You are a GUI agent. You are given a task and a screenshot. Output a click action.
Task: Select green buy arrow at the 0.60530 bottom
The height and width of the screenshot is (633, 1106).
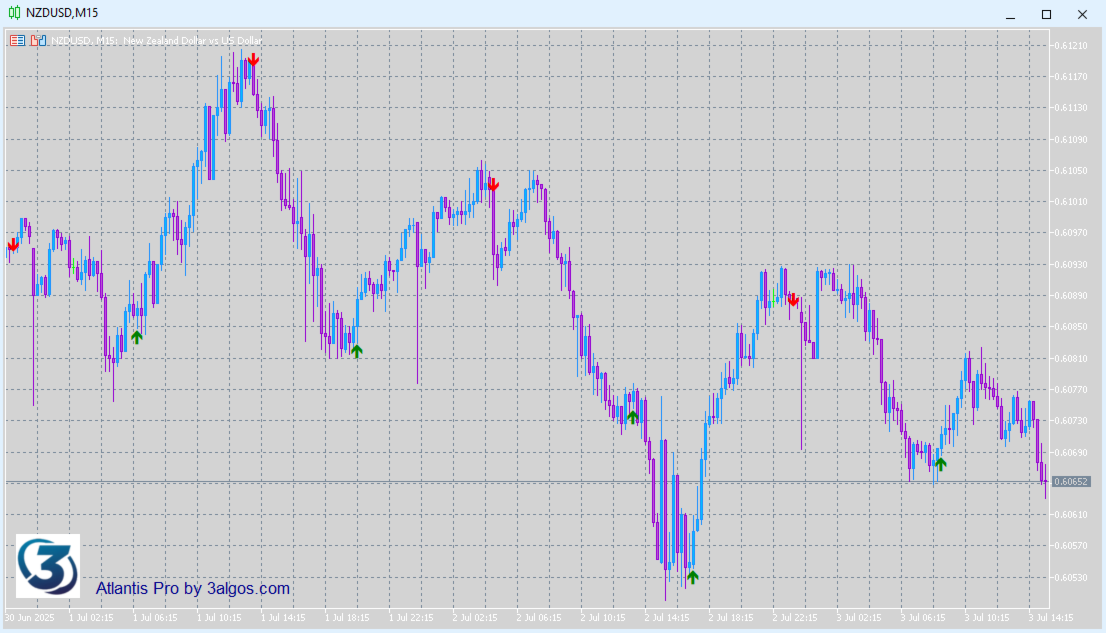pyautogui.click(x=693, y=577)
